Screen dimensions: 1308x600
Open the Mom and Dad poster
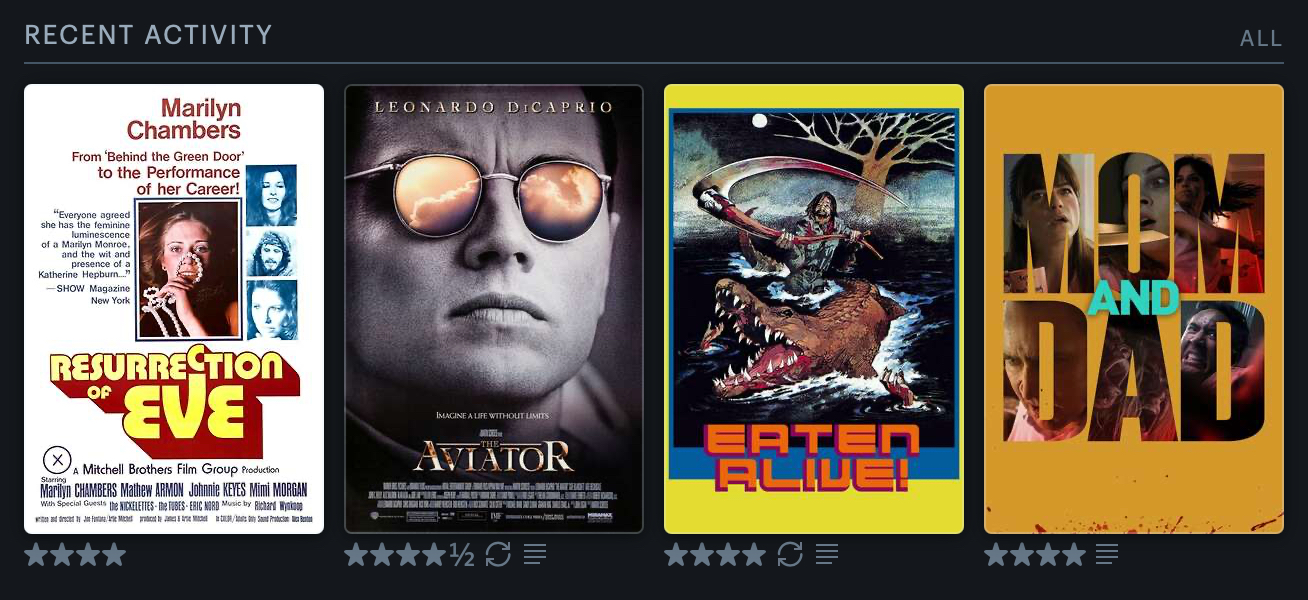point(1134,309)
